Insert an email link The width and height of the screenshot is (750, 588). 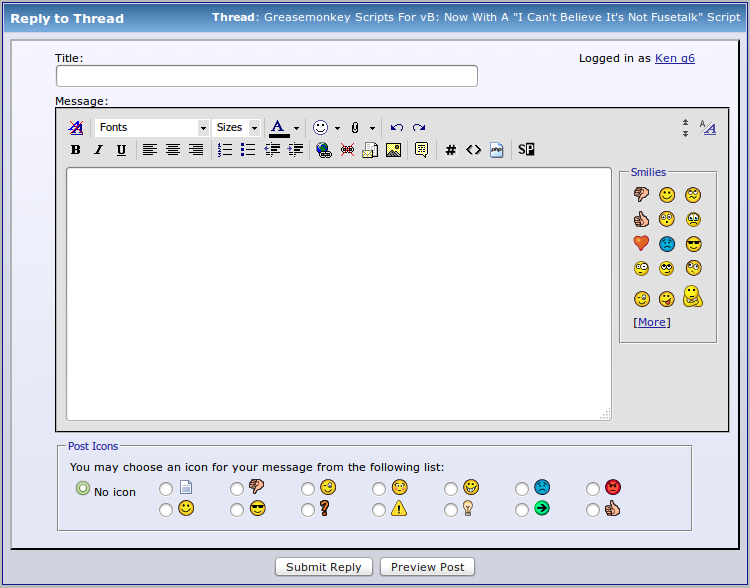370,150
